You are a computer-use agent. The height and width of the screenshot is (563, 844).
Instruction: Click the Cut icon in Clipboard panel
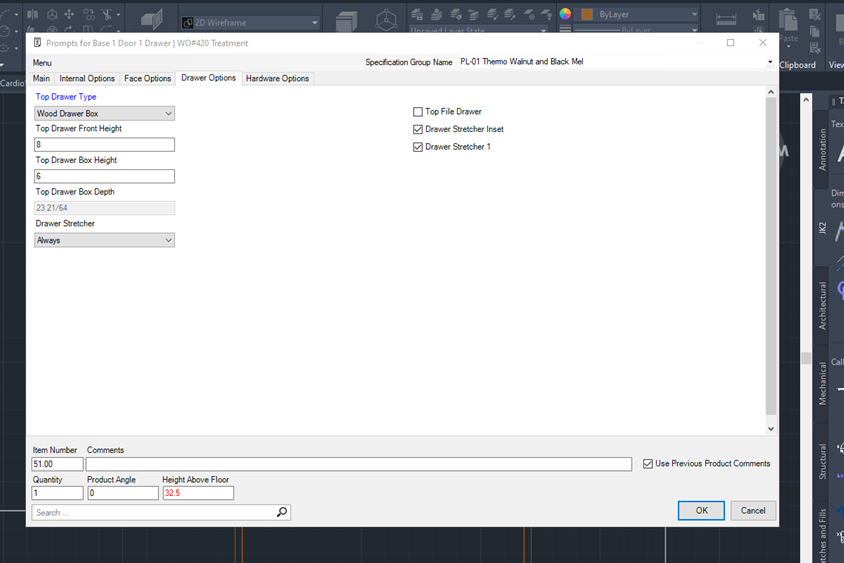coord(815,15)
